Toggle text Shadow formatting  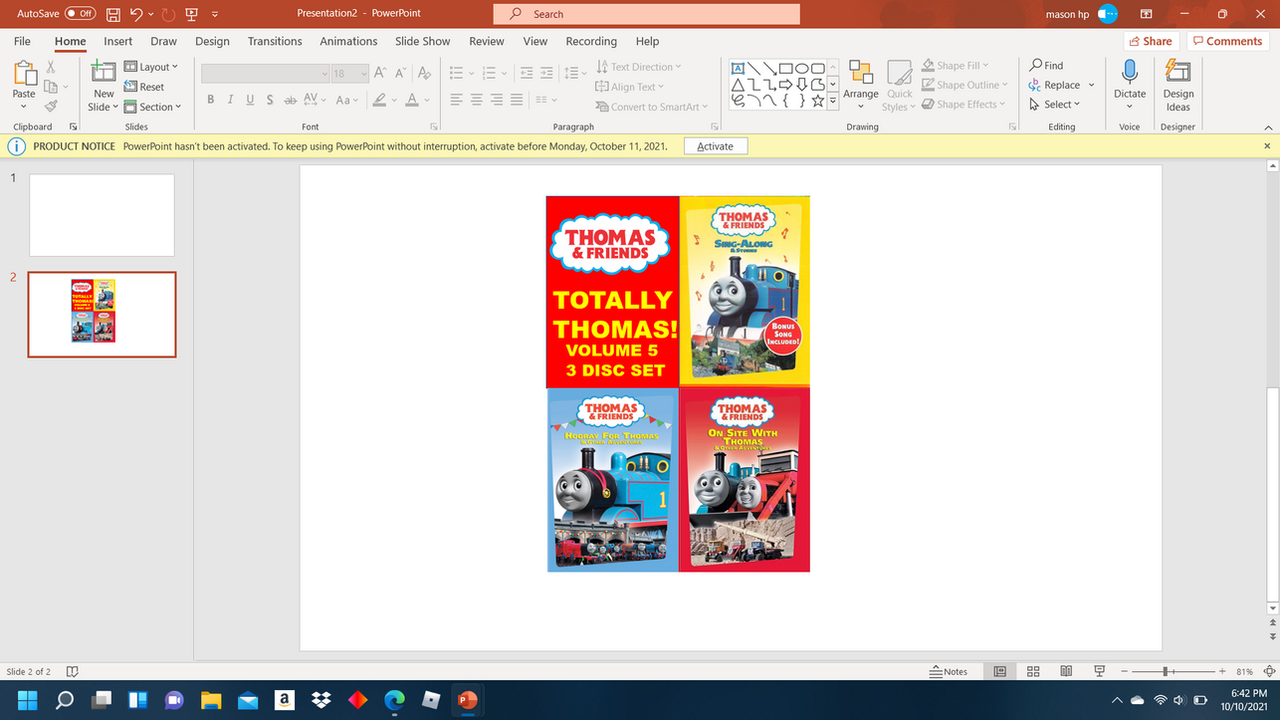coord(270,99)
